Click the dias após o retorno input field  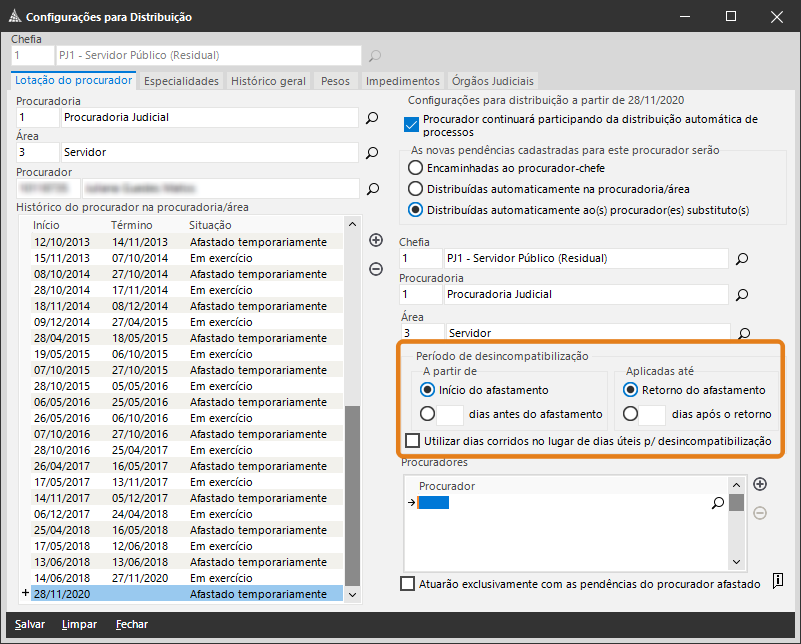pyautogui.click(x=652, y=414)
